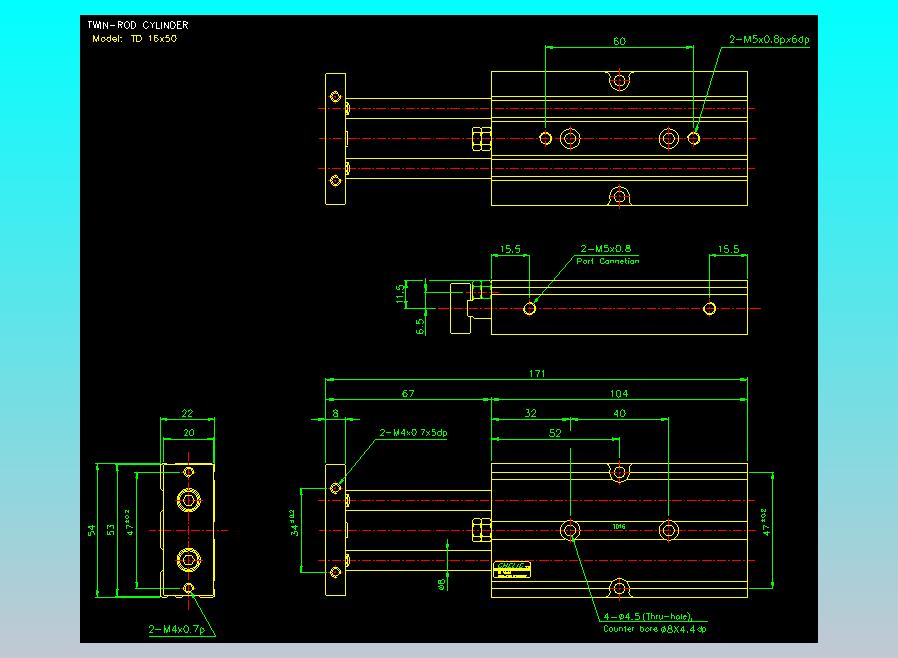Select the '2-M4x0.7x5dp' callout
Viewport: 898px width, 658px height.
413,432
